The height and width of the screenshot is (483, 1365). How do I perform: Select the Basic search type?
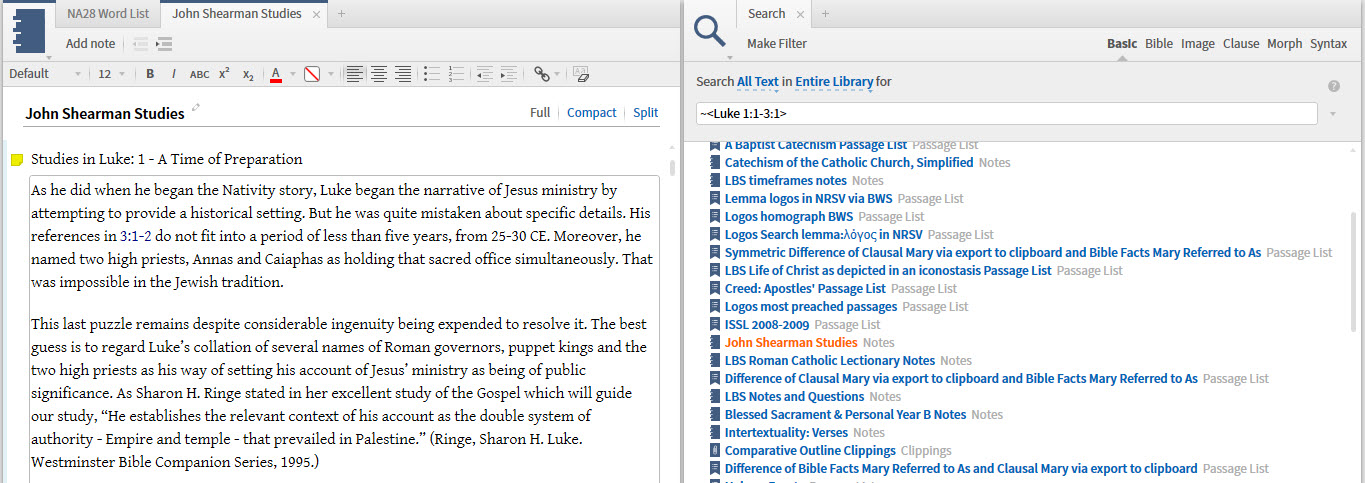coord(1122,44)
